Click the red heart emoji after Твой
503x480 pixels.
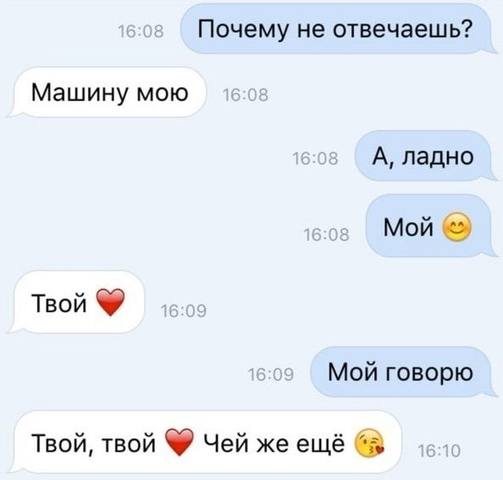(110, 302)
